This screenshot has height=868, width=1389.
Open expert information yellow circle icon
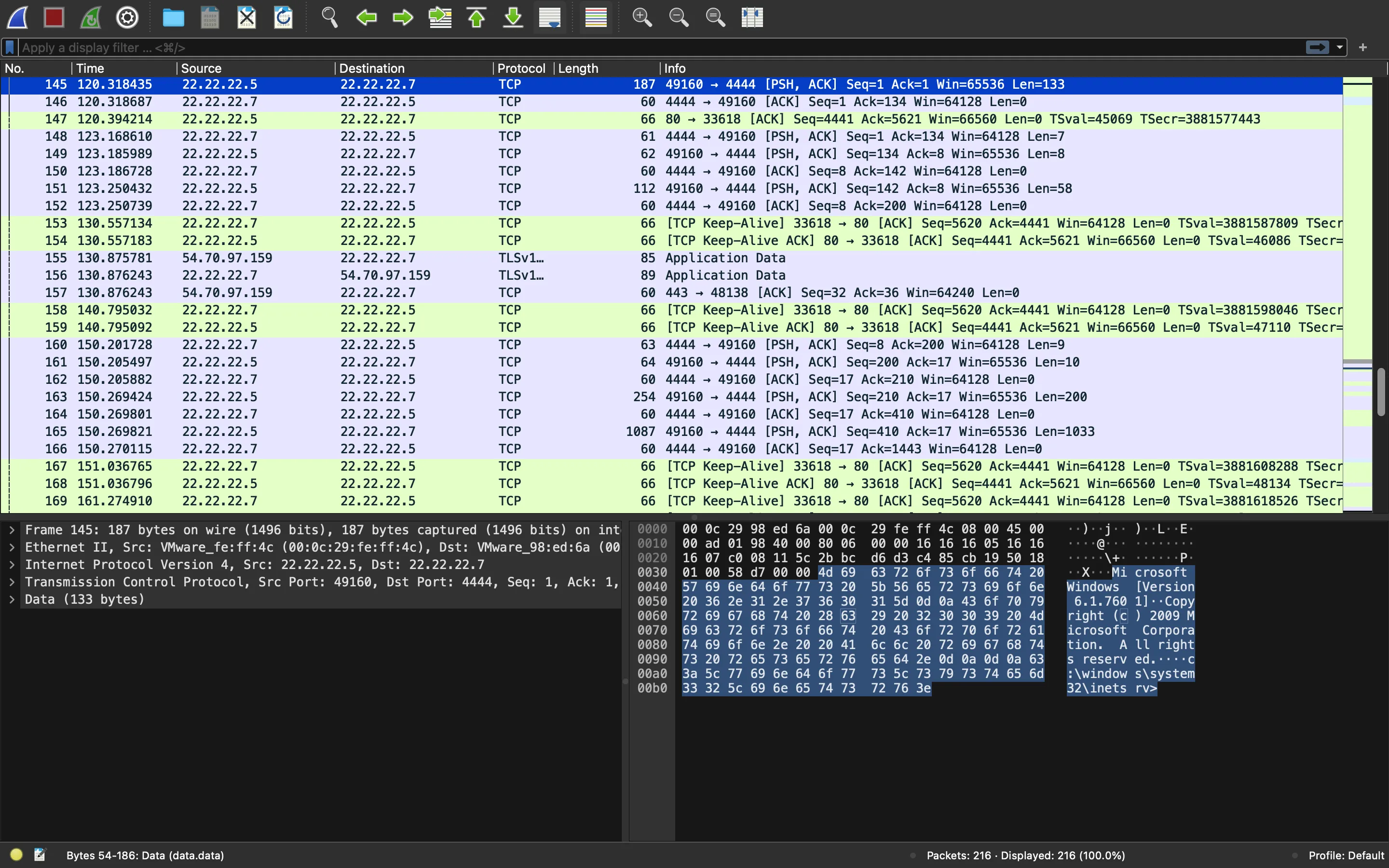click(16, 855)
